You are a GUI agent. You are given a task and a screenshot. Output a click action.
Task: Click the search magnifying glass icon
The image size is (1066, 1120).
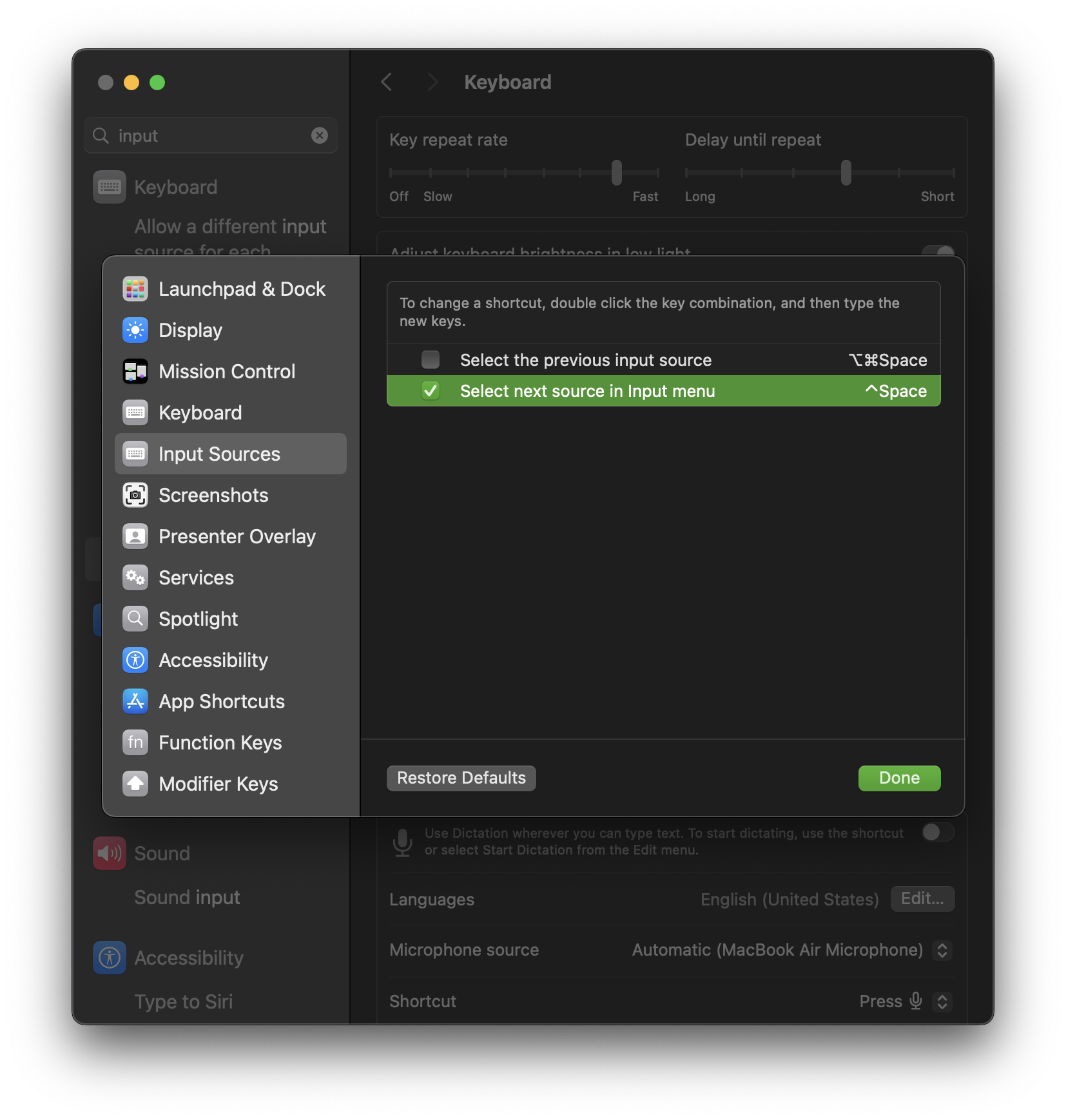tap(101, 135)
